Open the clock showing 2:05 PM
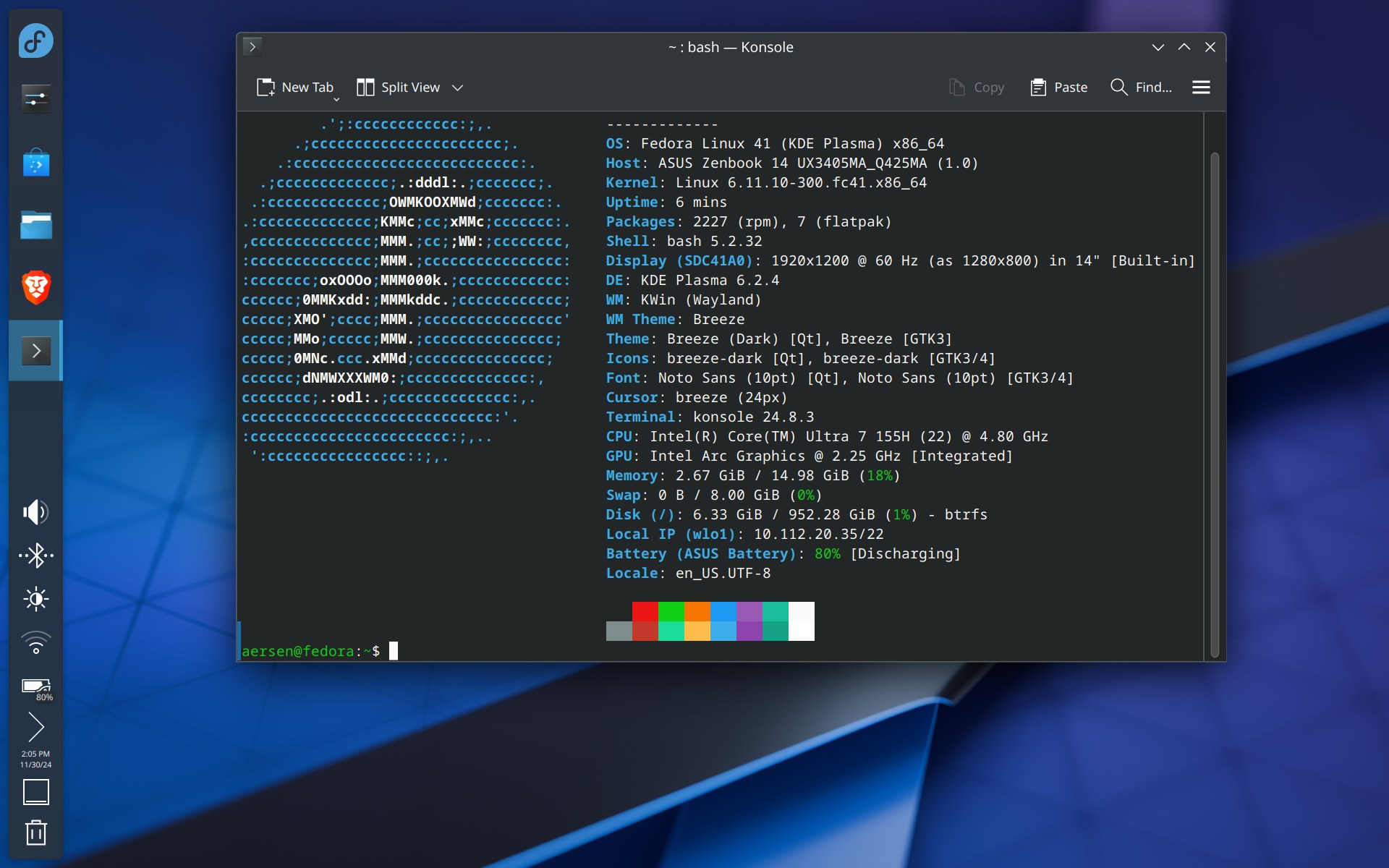The height and width of the screenshot is (868, 1389). (35, 759)
